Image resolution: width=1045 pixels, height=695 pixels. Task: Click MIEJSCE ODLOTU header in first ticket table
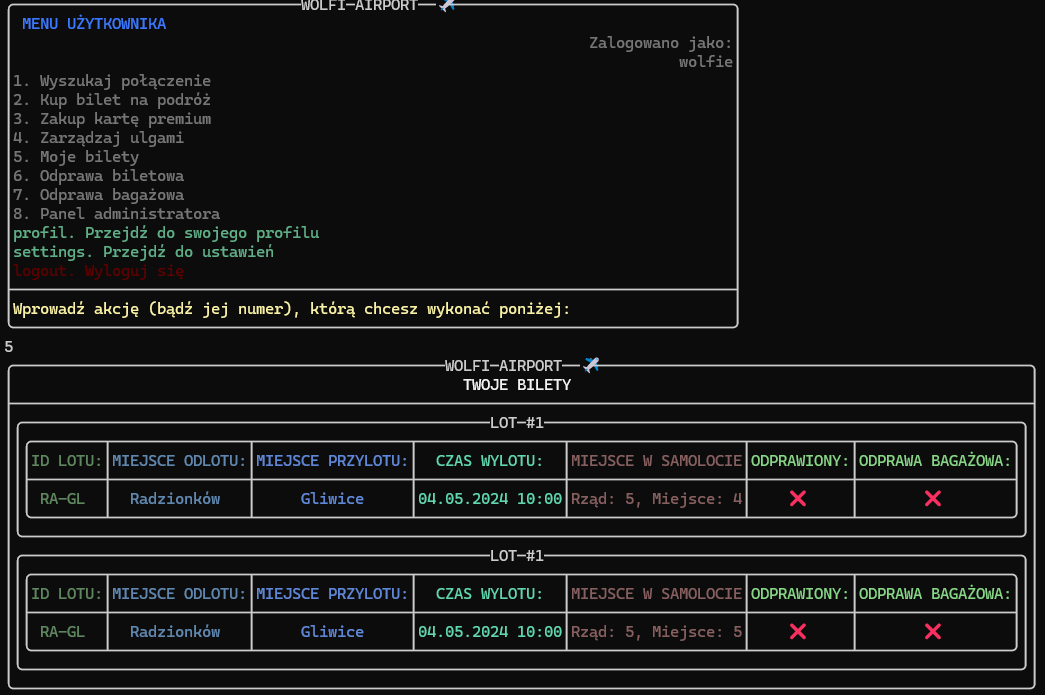(x=179, y=461)
